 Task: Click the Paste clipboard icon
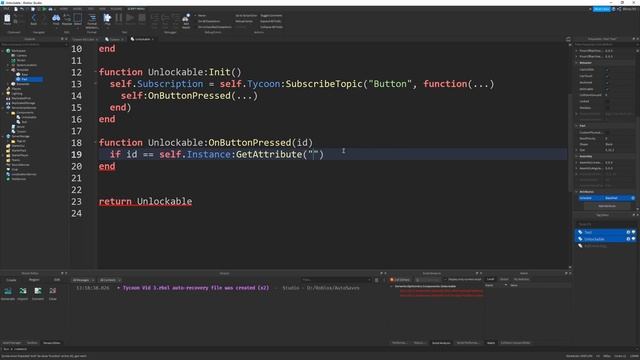point(7,18)
